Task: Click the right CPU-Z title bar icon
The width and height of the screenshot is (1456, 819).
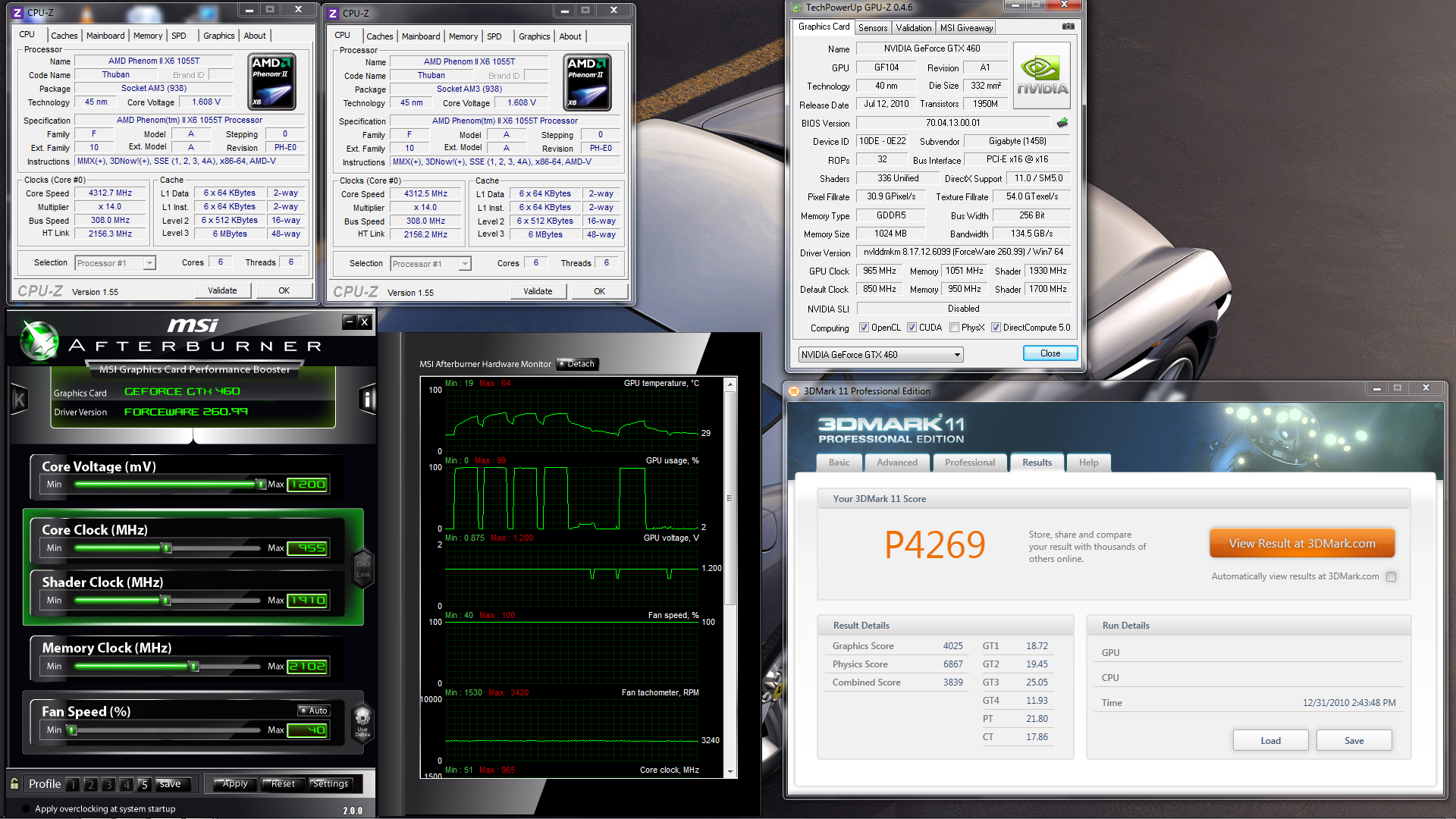Action: tap(333, 13)
